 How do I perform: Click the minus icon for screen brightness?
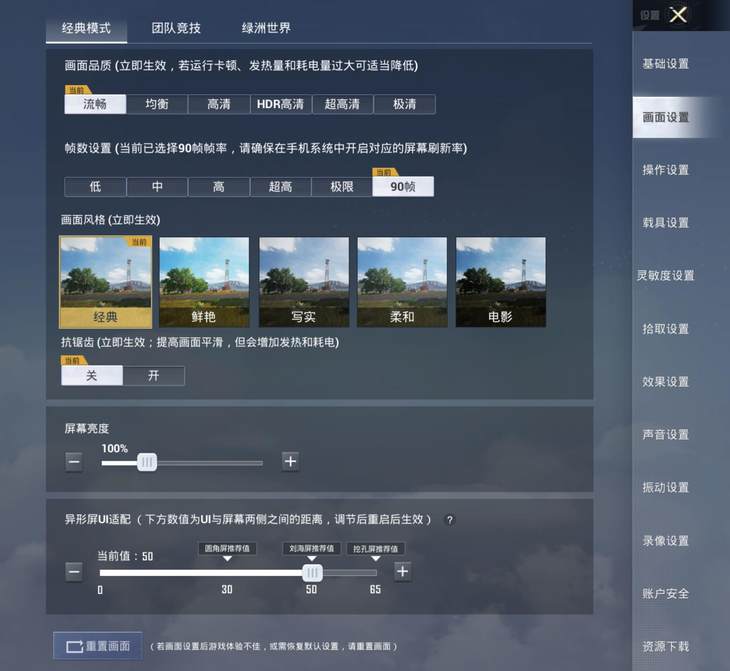click(x=74, y=461)
